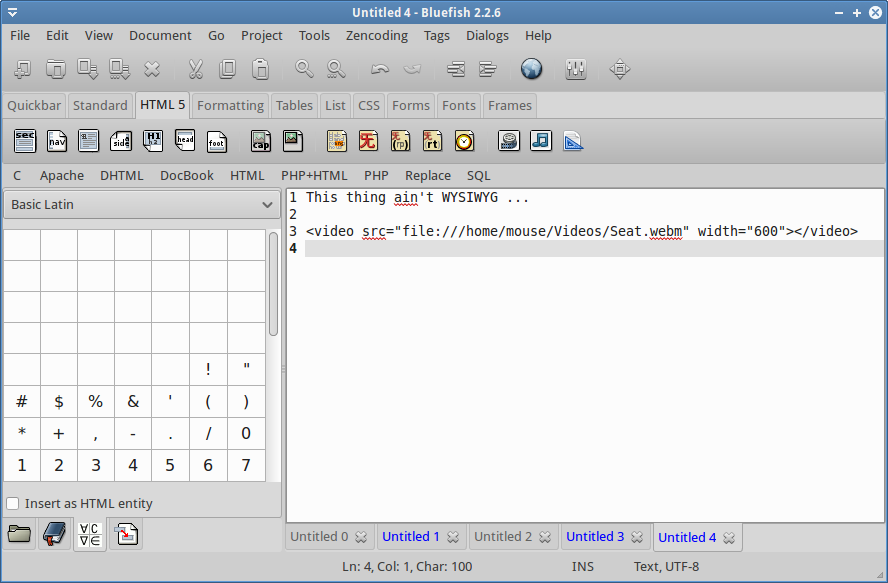The width and height of the screenshot is (888, 583).
Task: Click the Save As toolbar icon
Action: tap(119, 69)
